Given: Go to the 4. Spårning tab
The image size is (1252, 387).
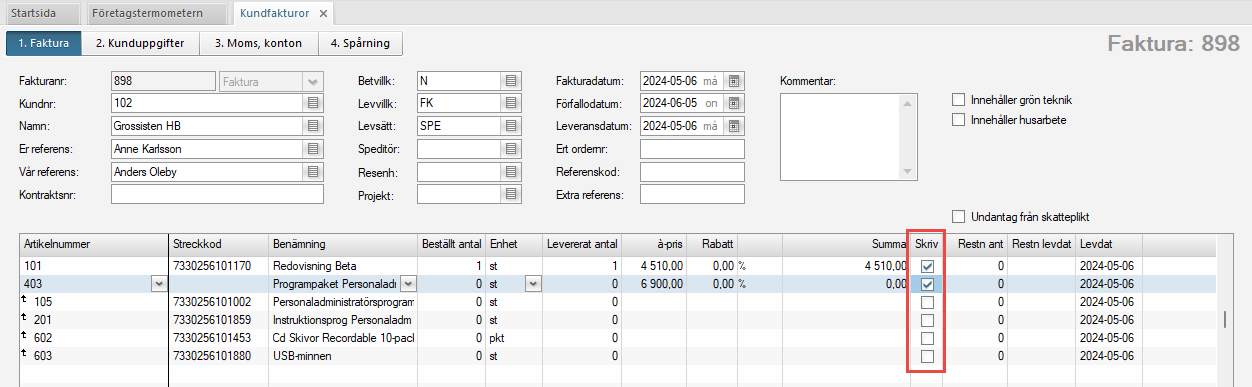Looking at the screenshot, I should [x=361, y=43].
